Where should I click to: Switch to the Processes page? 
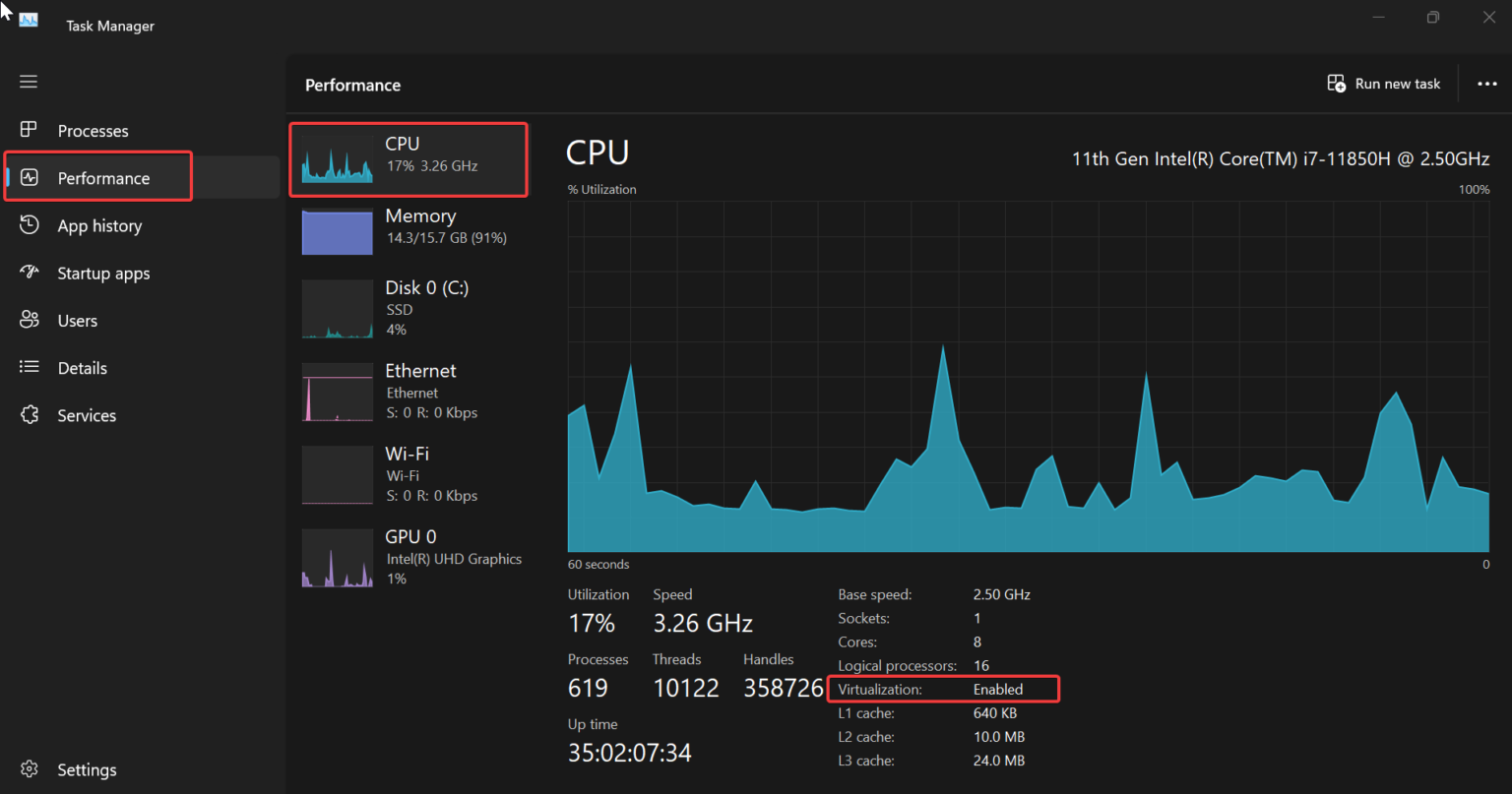(x=93, y=131)
